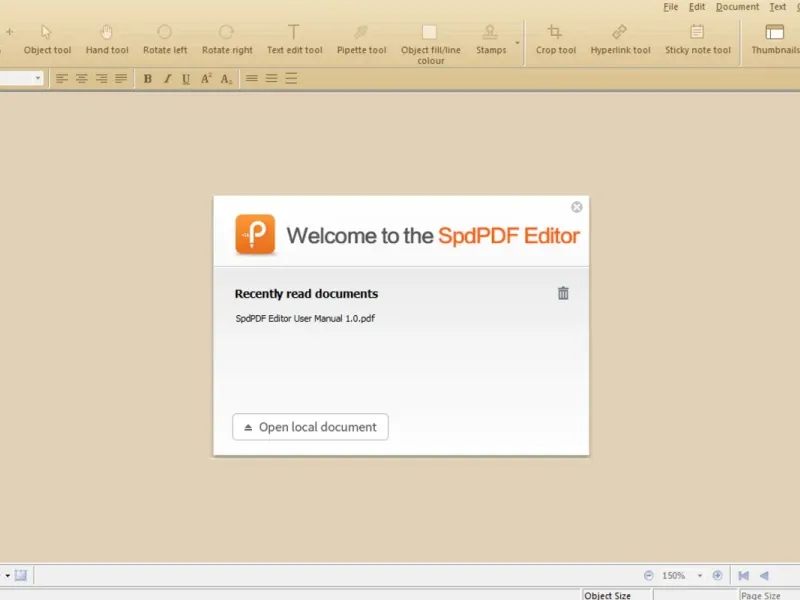Screen dimensions: 800x600
Task: Click the SpdPDF orange logo
Action: pos(255,234)
